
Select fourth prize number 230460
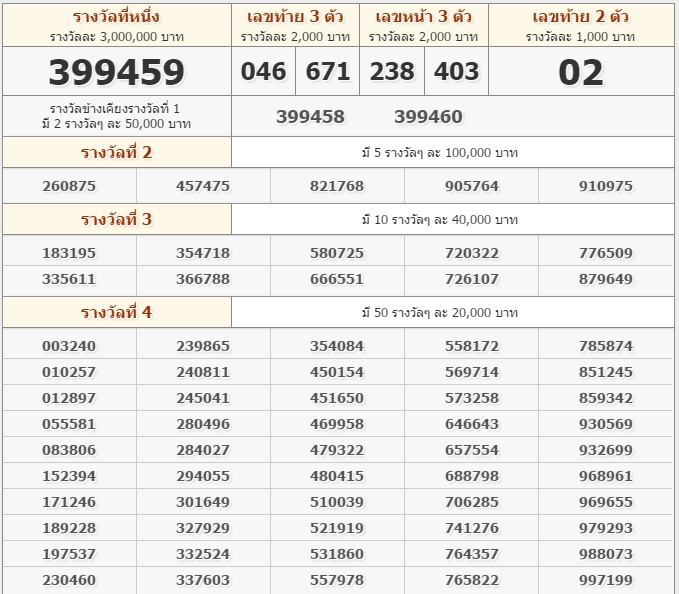[69, 580]
